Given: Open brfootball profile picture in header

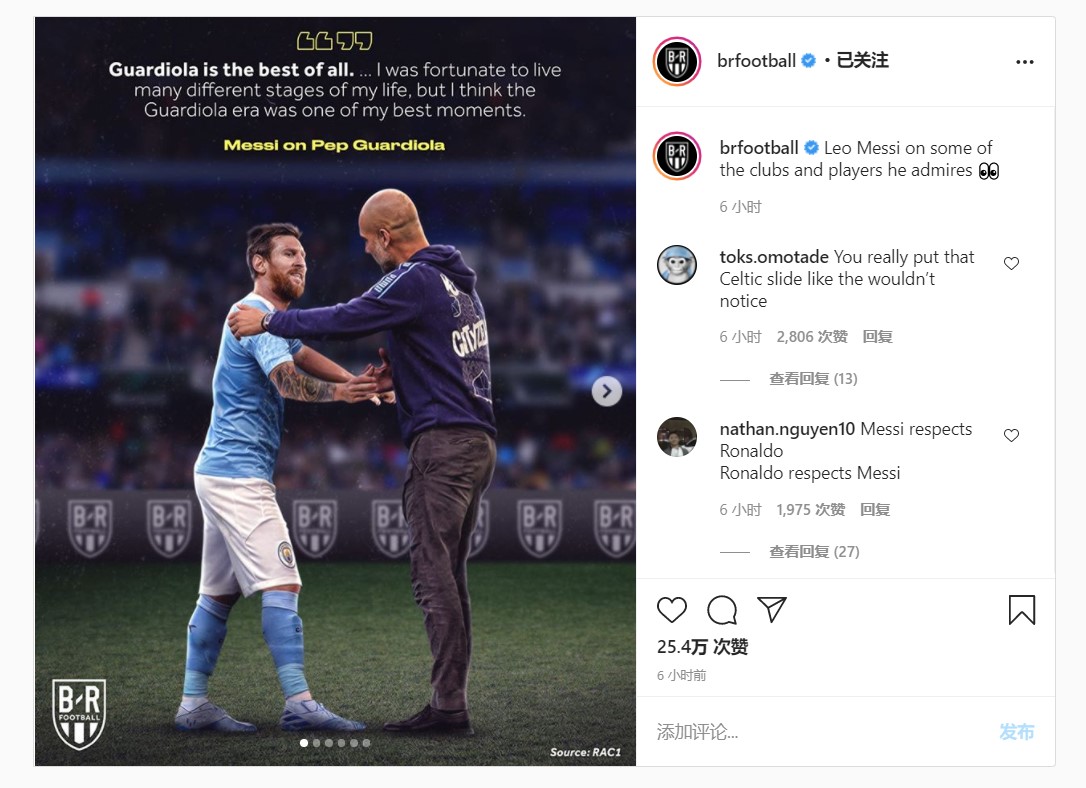Looking at the screenshot, I should pyautogui.click(x=677, y=62).
